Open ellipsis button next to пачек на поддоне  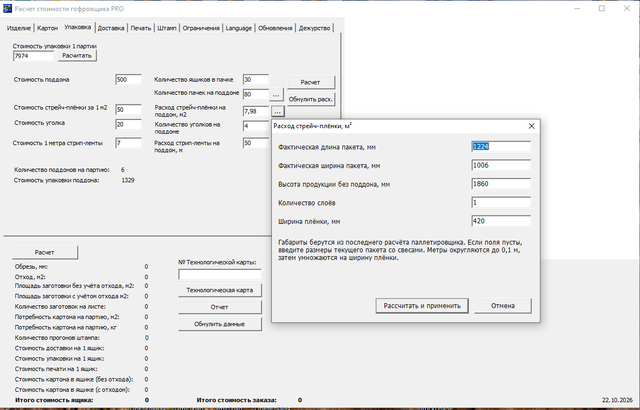click(x=276, y=95)
